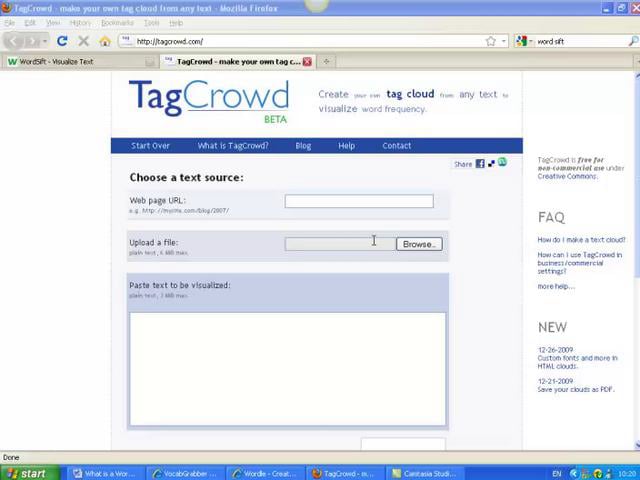Image resolution: width=640 pixels, height=480 pixels.
Task: Switch to Wordle - Creat... taskbar window
Action: pos(264,473)
